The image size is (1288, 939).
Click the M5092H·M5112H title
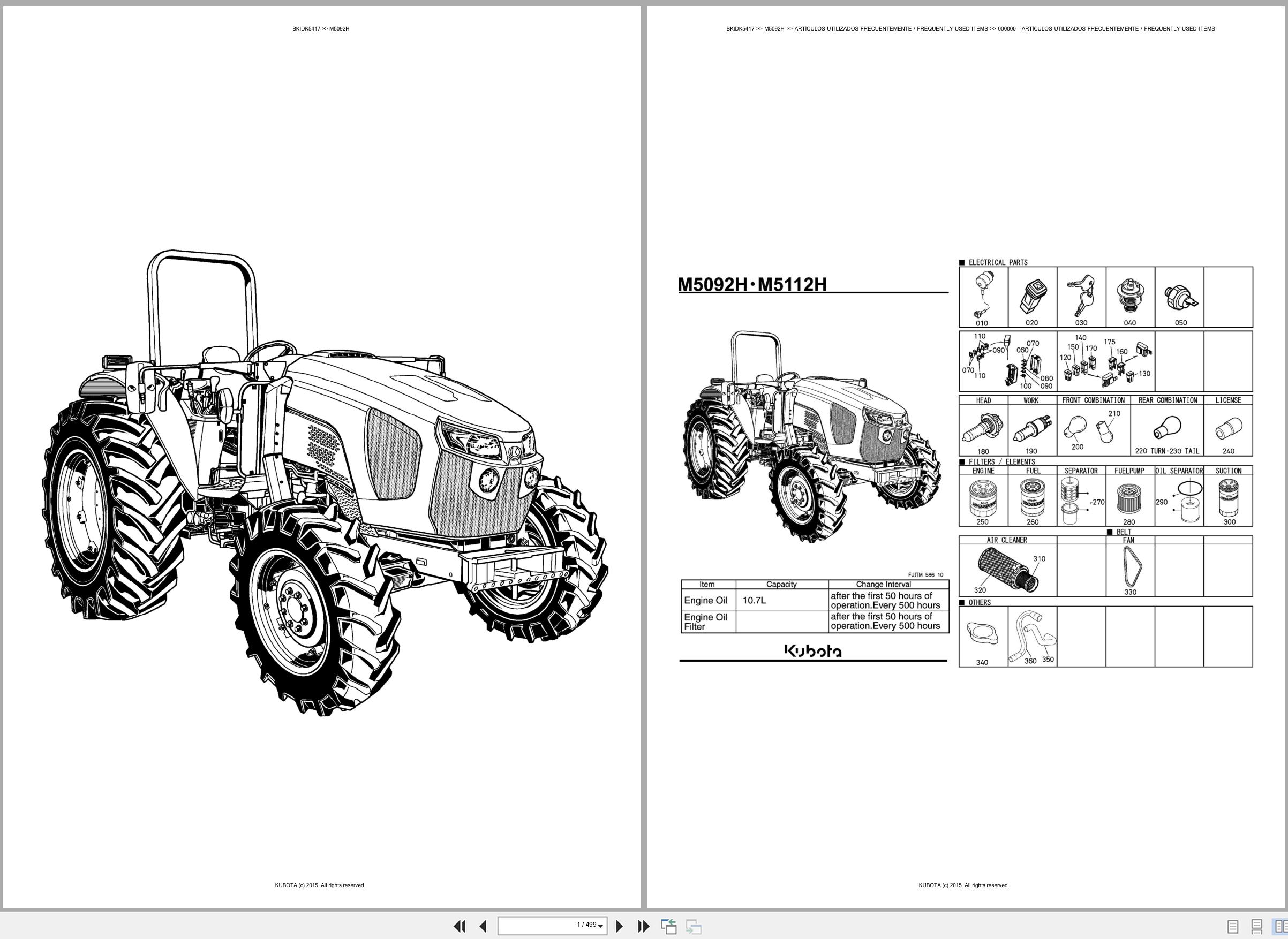752,284
